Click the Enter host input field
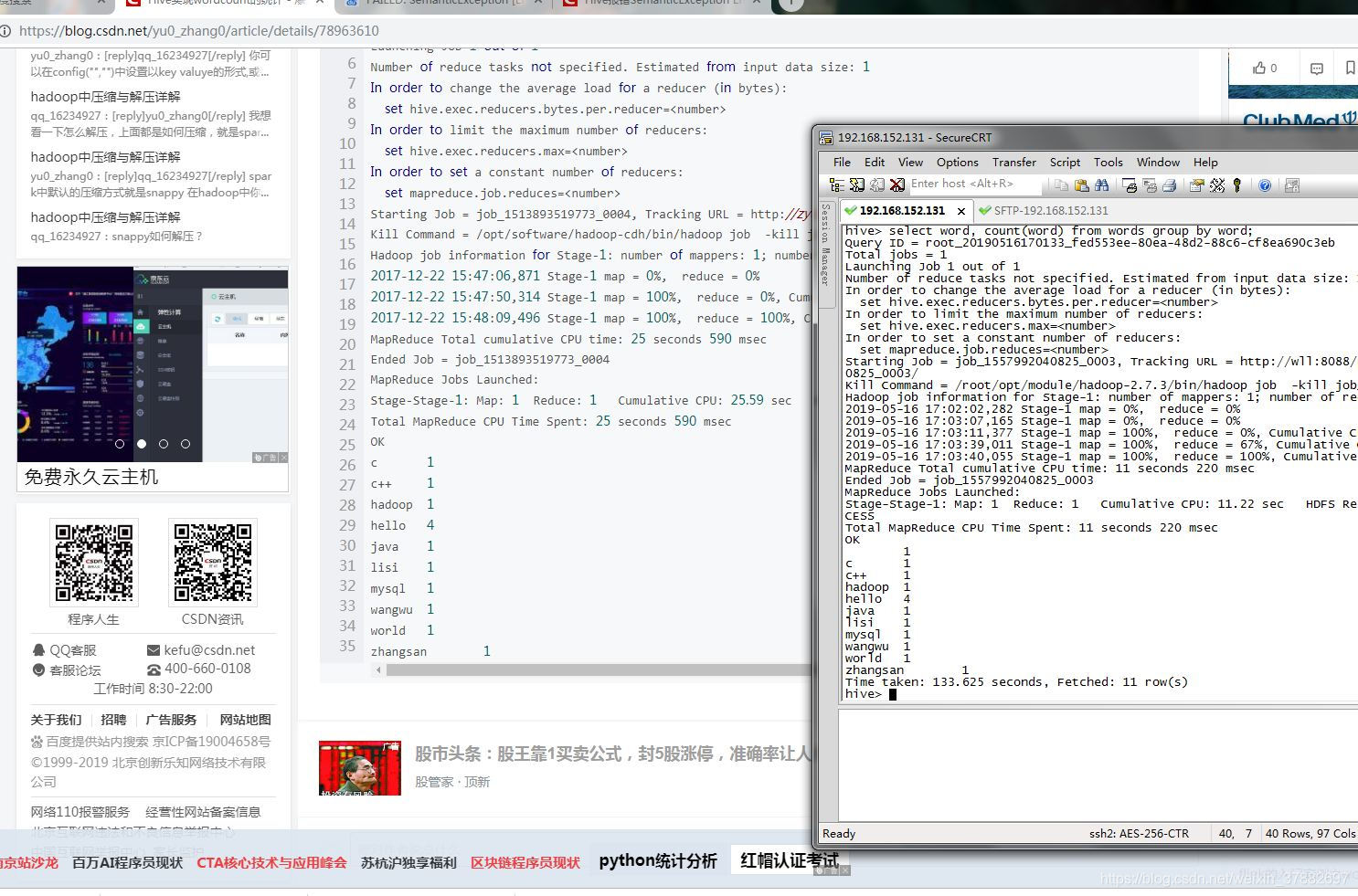 (974, 184)
